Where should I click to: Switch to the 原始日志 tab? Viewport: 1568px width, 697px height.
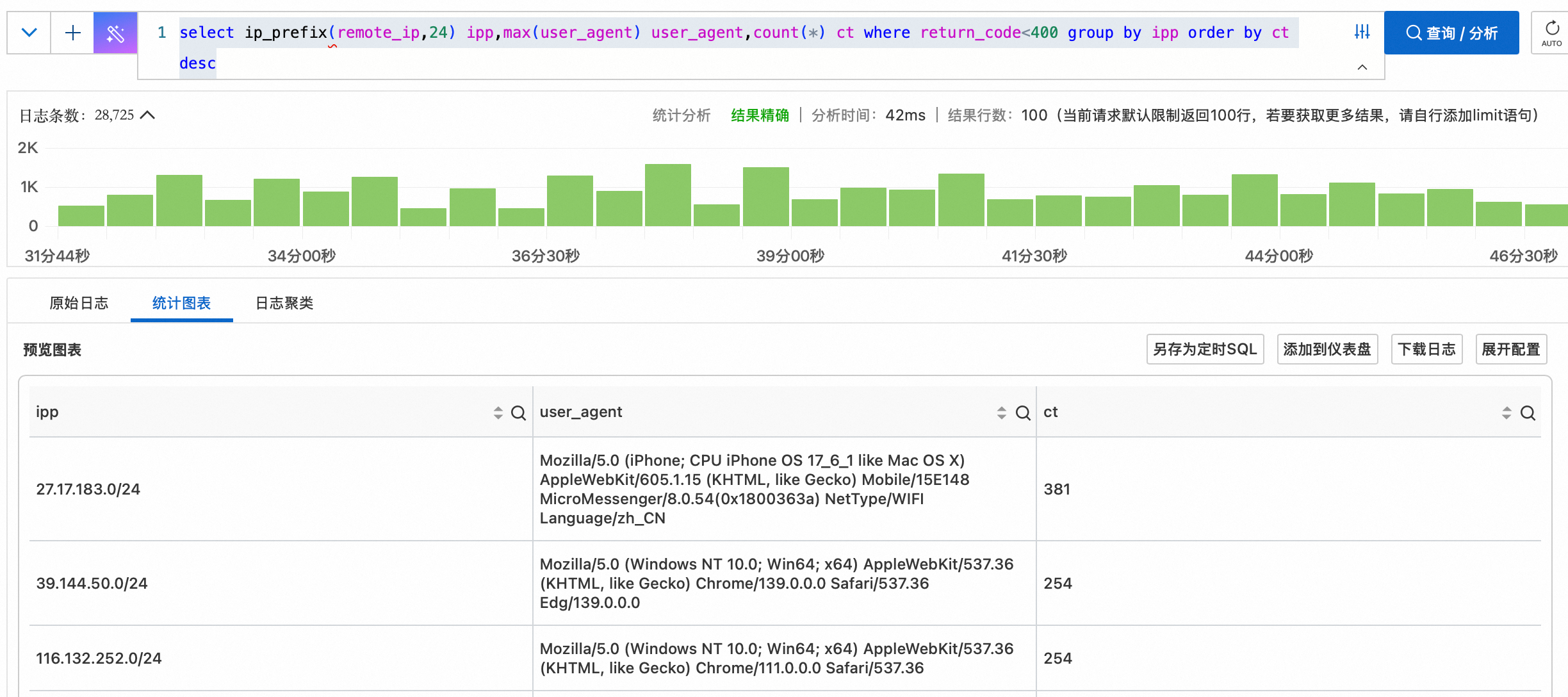tap(79, 303)
